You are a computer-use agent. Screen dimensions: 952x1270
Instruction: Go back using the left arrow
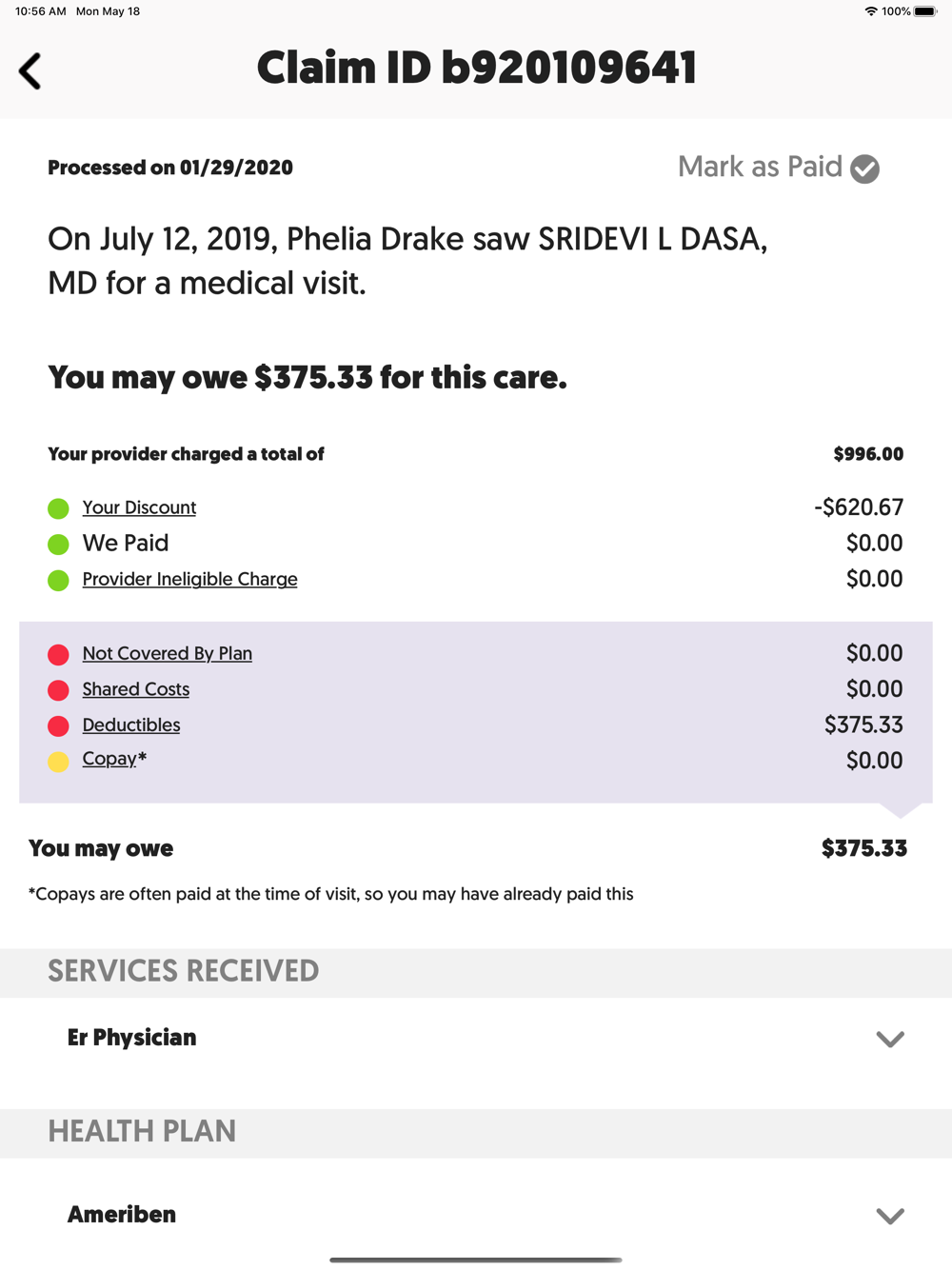[30, 71]
